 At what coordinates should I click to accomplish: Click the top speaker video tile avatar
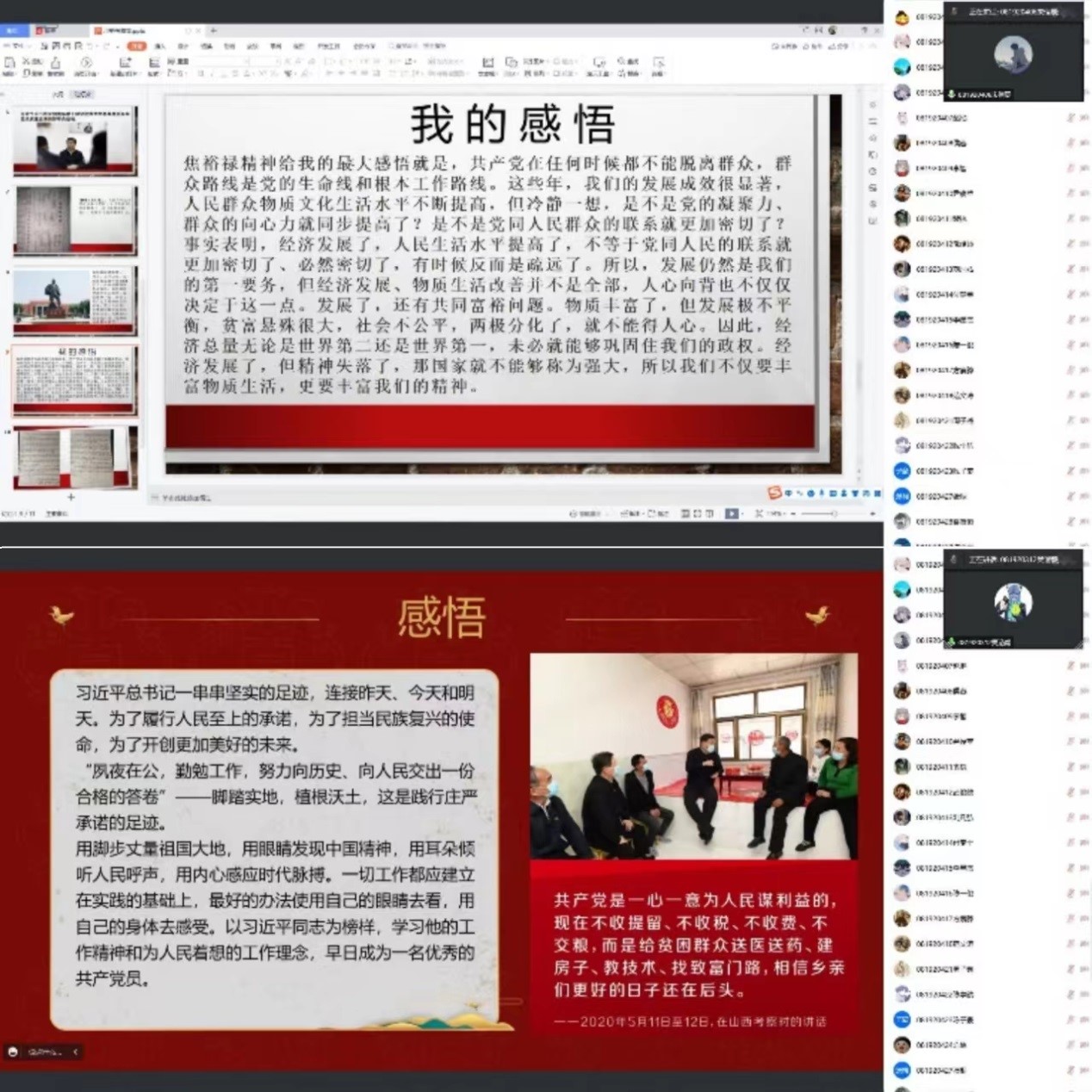pyautogui.click(x=1013, y=54)
